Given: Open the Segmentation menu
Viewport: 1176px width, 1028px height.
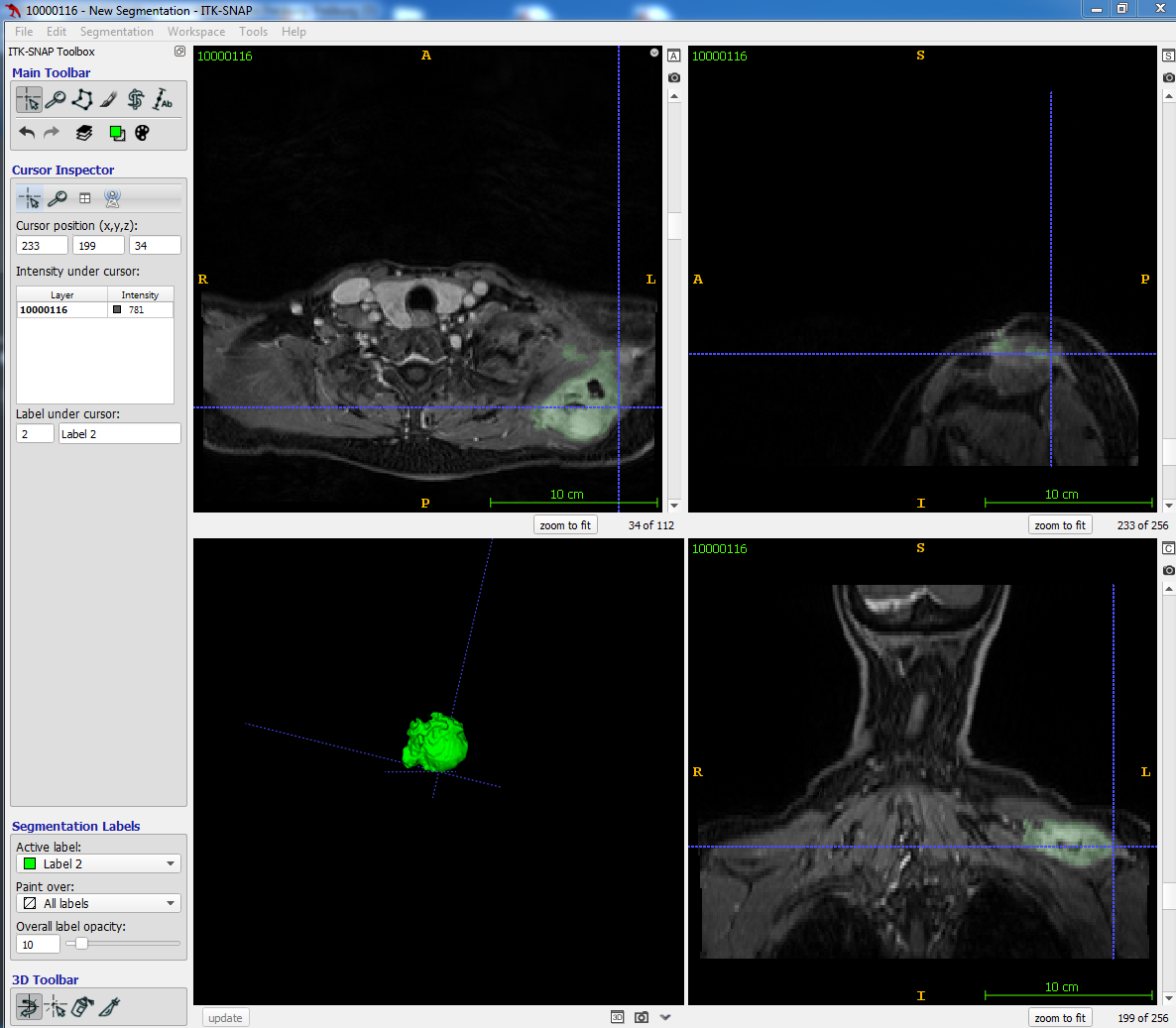Looking at the screenshot, I should coord(116,32).
